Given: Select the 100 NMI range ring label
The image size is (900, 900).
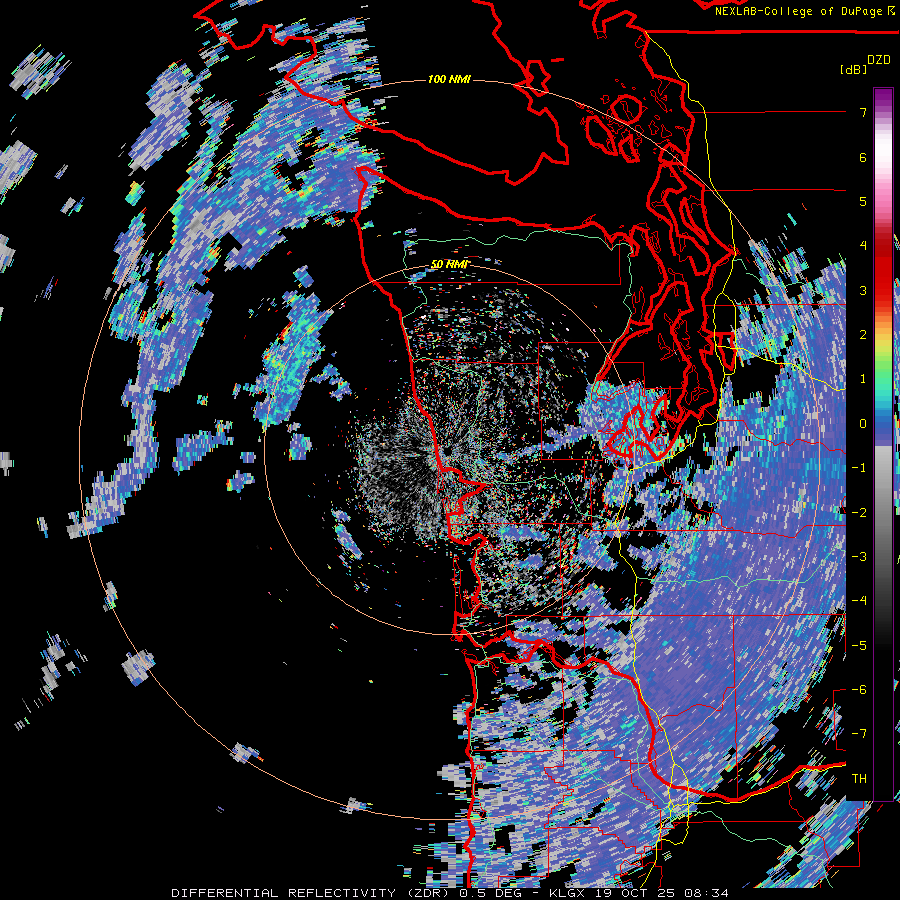Looking at the screenshot, I should [449, 79].
